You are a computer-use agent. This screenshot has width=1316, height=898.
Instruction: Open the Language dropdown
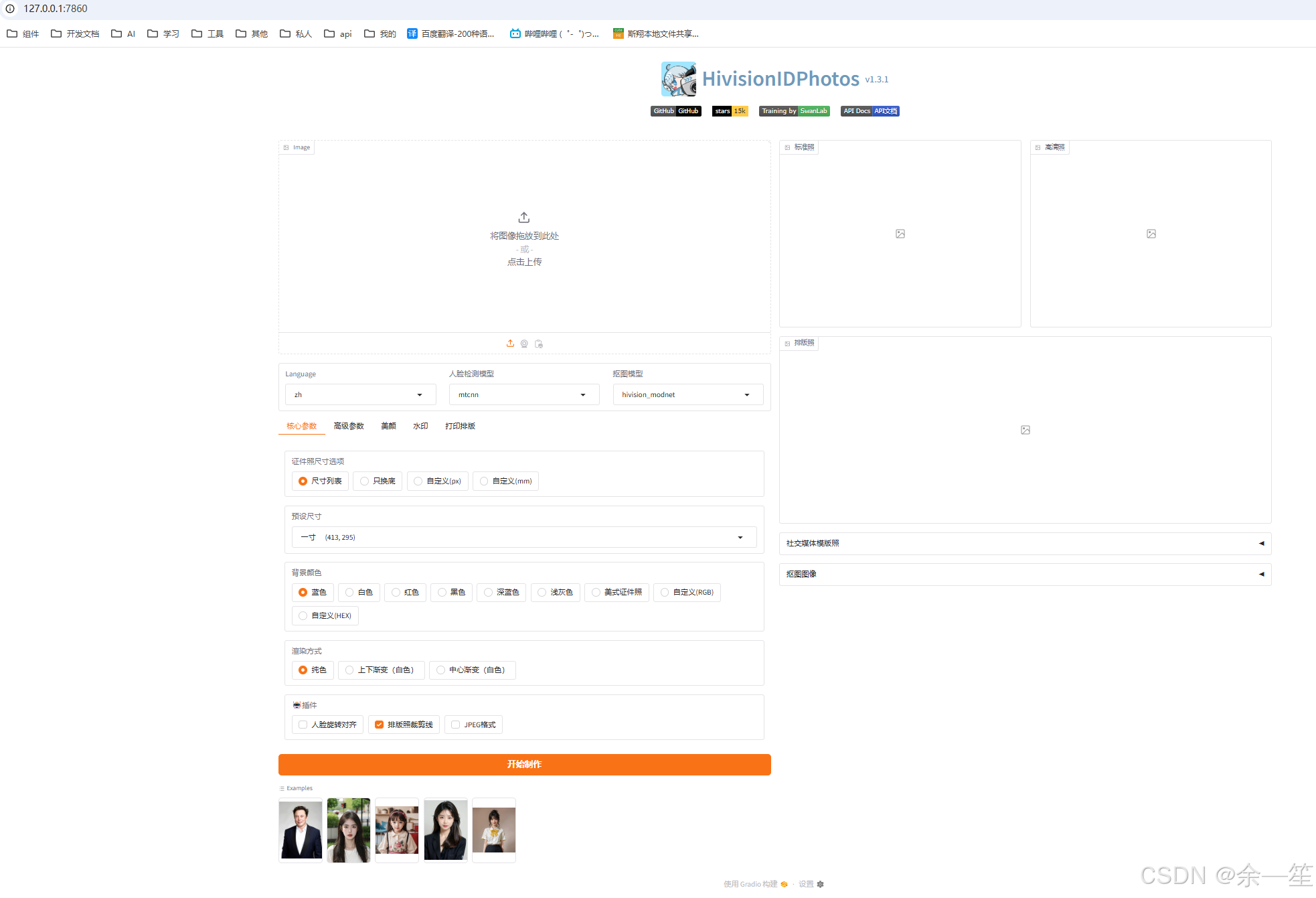point(360,394)
